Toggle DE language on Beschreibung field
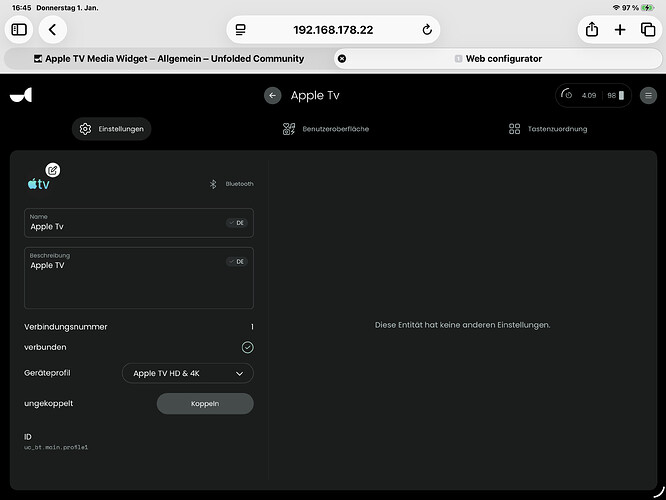 pyautogui.click(x=236, y=261)
